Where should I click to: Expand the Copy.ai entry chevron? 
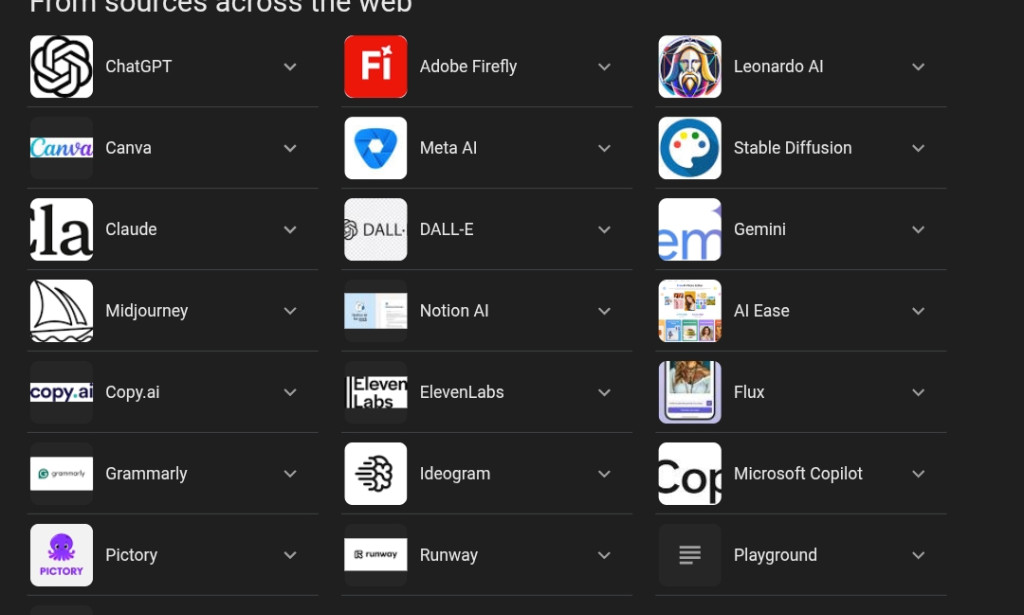point(290,392)
